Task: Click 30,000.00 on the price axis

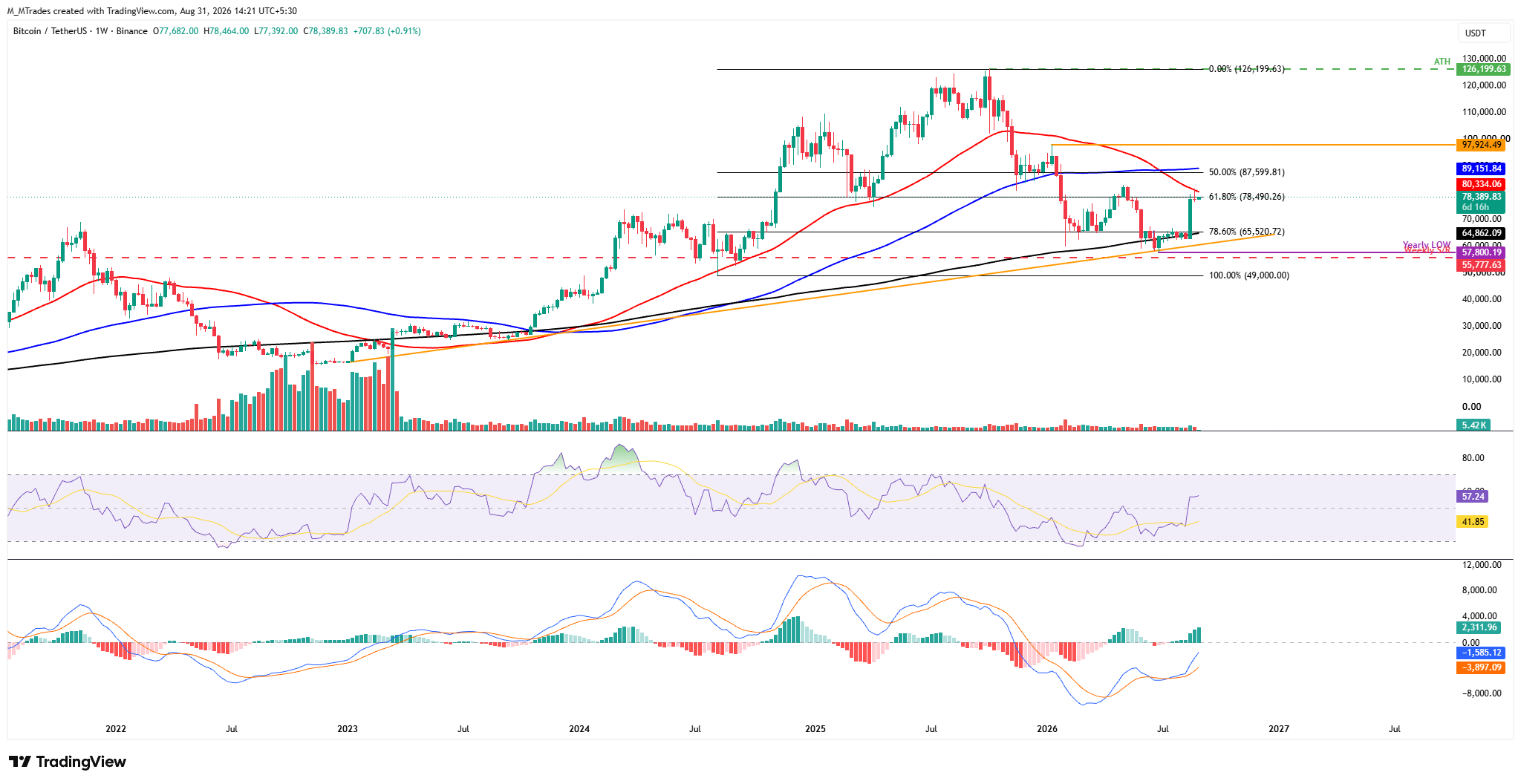Action: (x=1482, y=326)
